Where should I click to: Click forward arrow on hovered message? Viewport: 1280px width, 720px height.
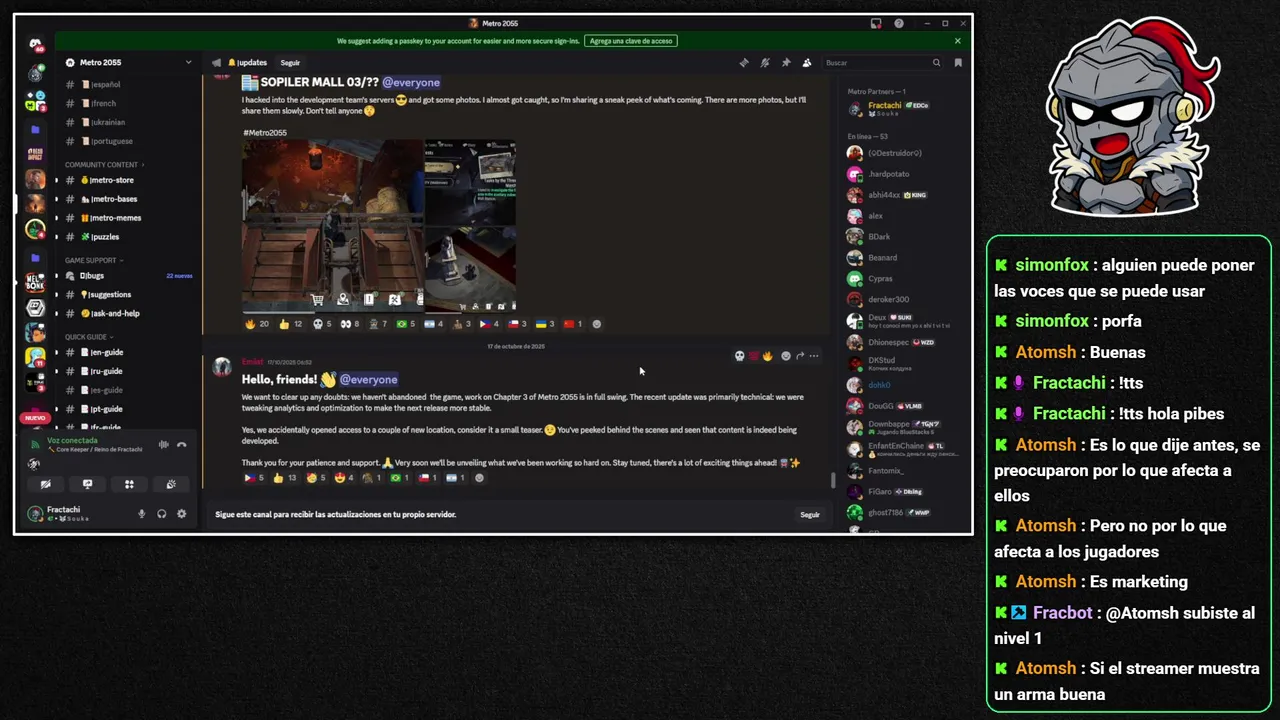coord(800,356)
